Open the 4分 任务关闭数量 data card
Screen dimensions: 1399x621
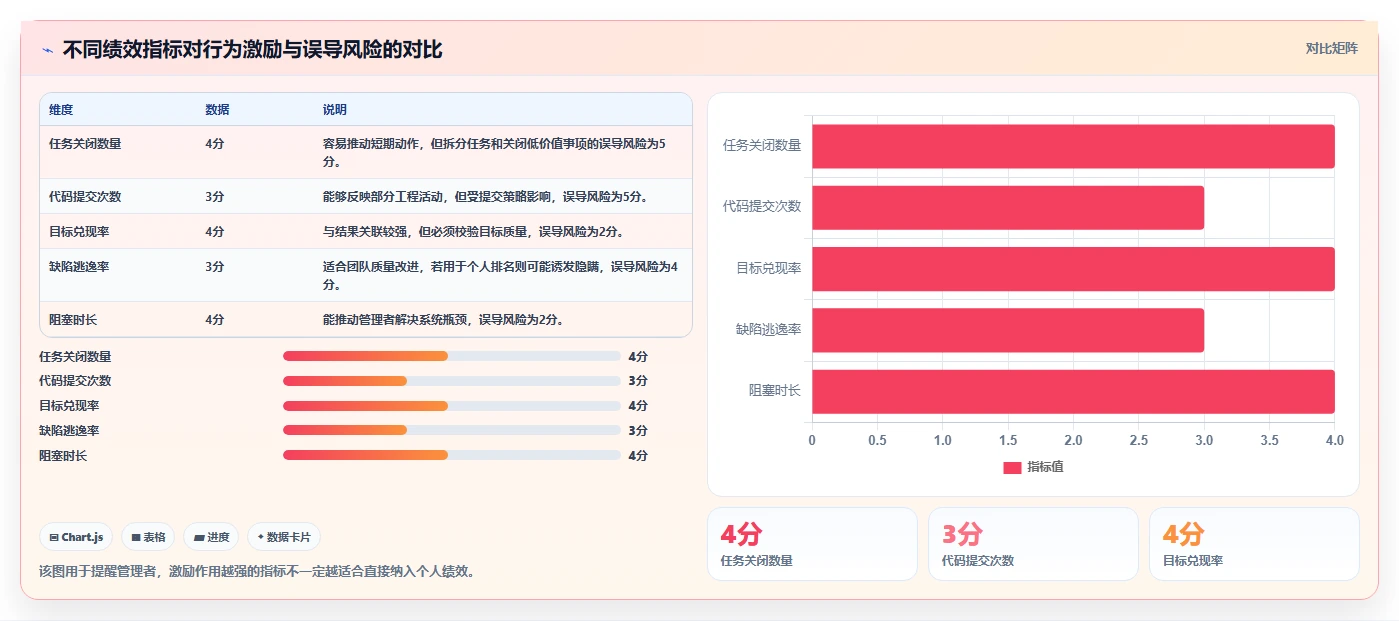tap(812, 544)
